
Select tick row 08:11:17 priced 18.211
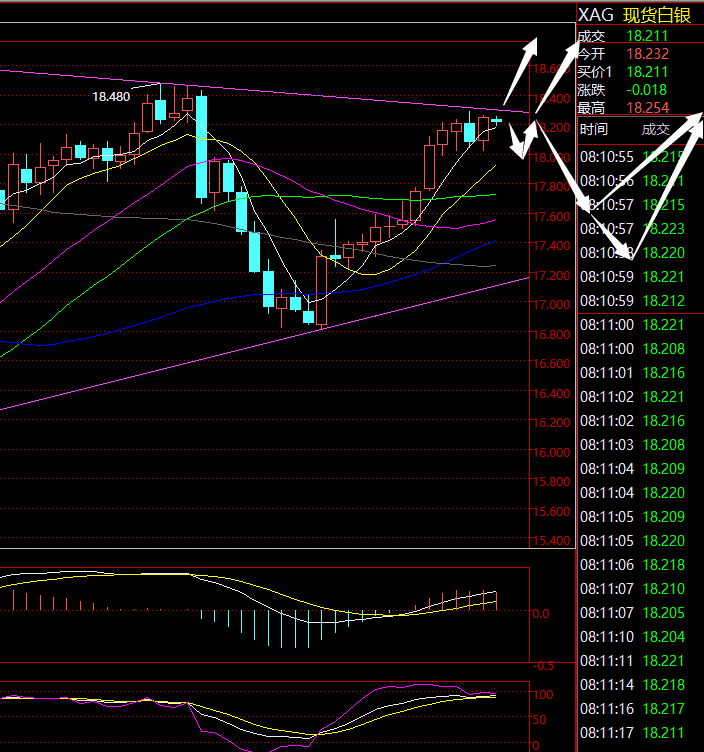[x=633, y=732]
